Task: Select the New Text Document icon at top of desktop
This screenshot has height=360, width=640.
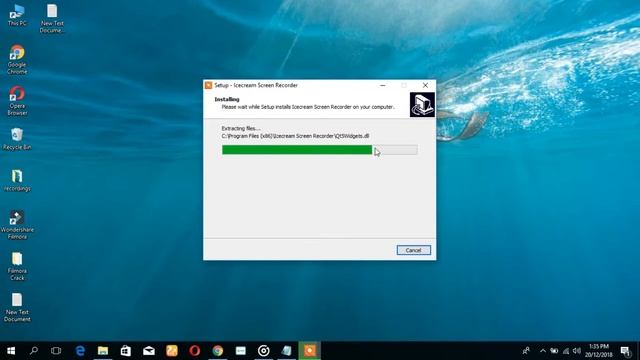Action: point(52,19)
